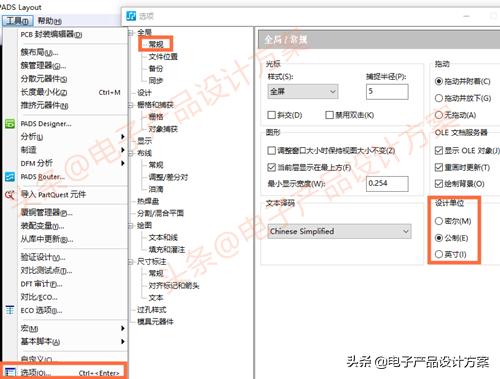Select 分割/混合平面 in options tree
Screen dimensions: 500x379
coord(161,213)
